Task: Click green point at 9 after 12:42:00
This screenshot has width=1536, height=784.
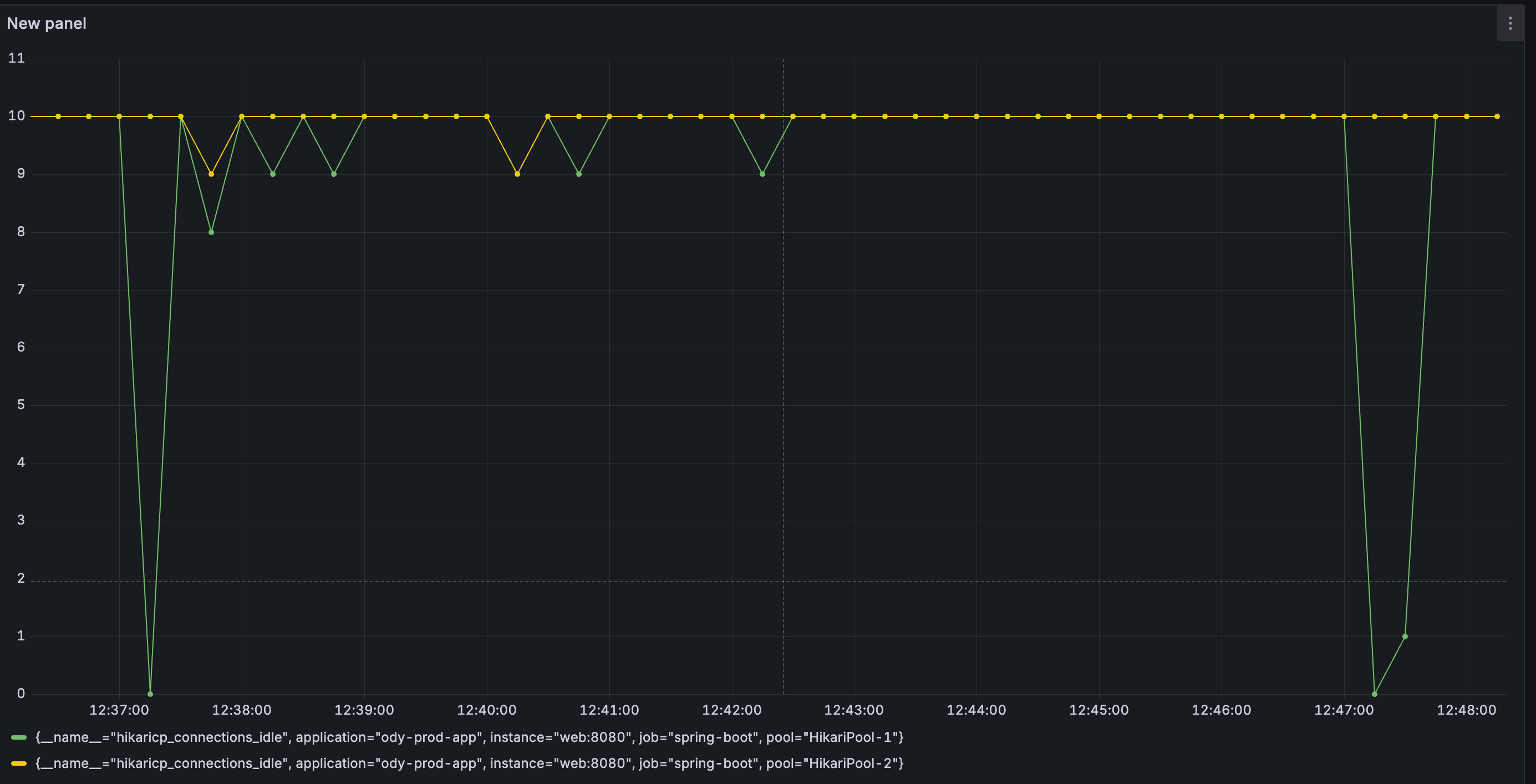Action: 762,174
